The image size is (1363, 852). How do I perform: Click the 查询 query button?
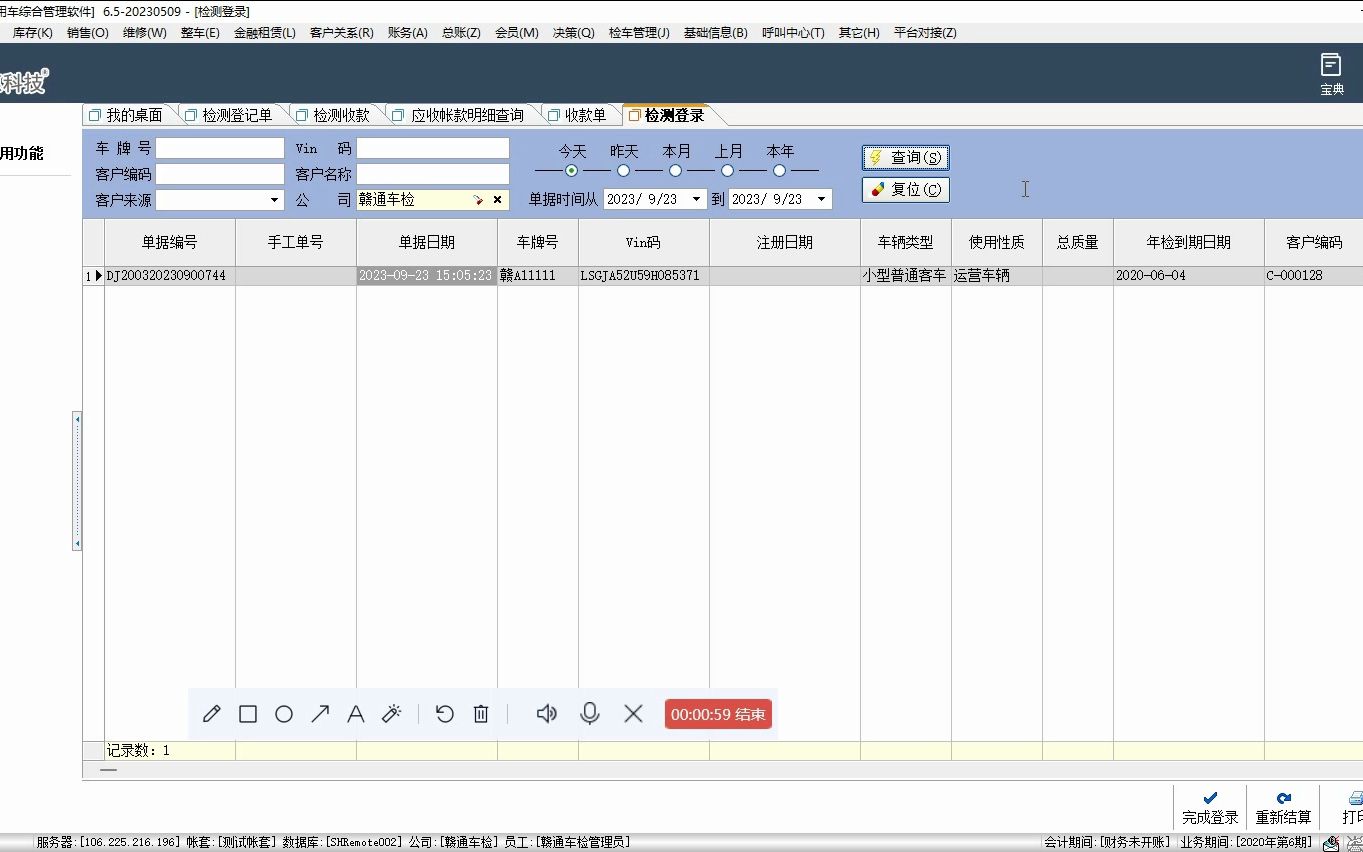pyautogui.click(x=905, y=157)
